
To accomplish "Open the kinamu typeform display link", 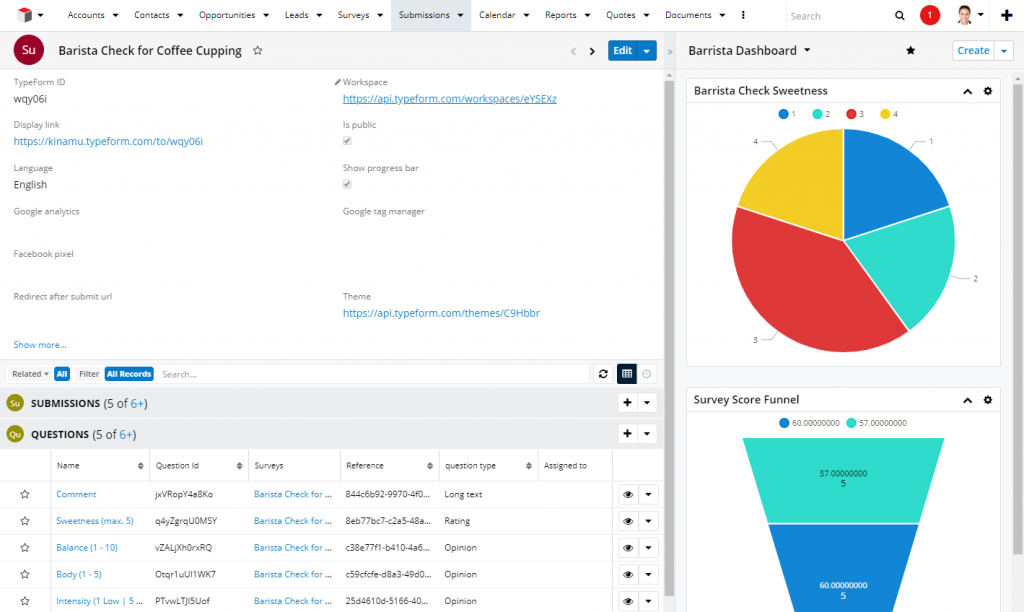I will tap(108, 141).
